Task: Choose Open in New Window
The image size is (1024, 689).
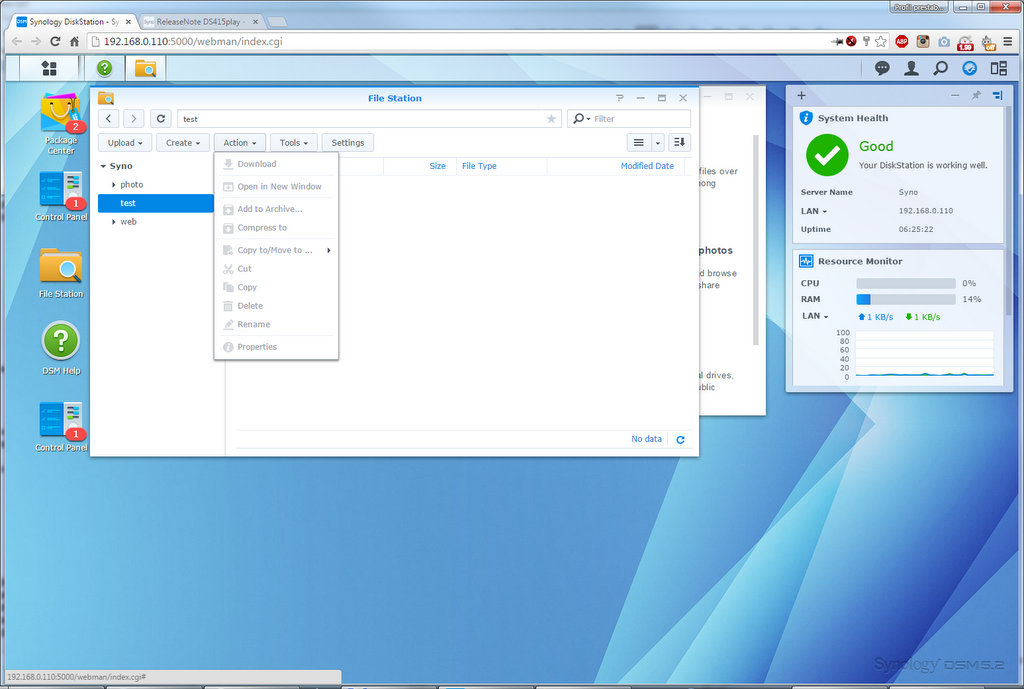Action: coord(276,186)
